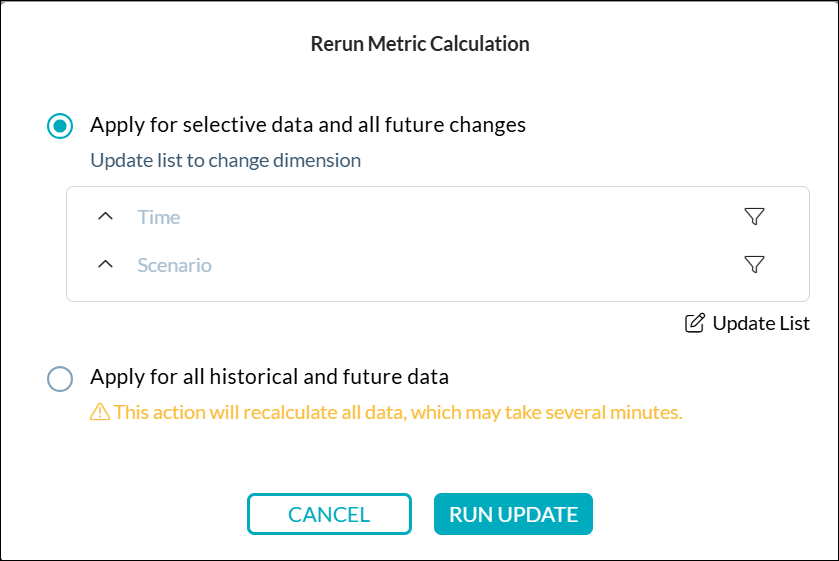Click the 'Update list to change dimension' hint
This screenshot has width=839, height=561.
click(225, 160)
